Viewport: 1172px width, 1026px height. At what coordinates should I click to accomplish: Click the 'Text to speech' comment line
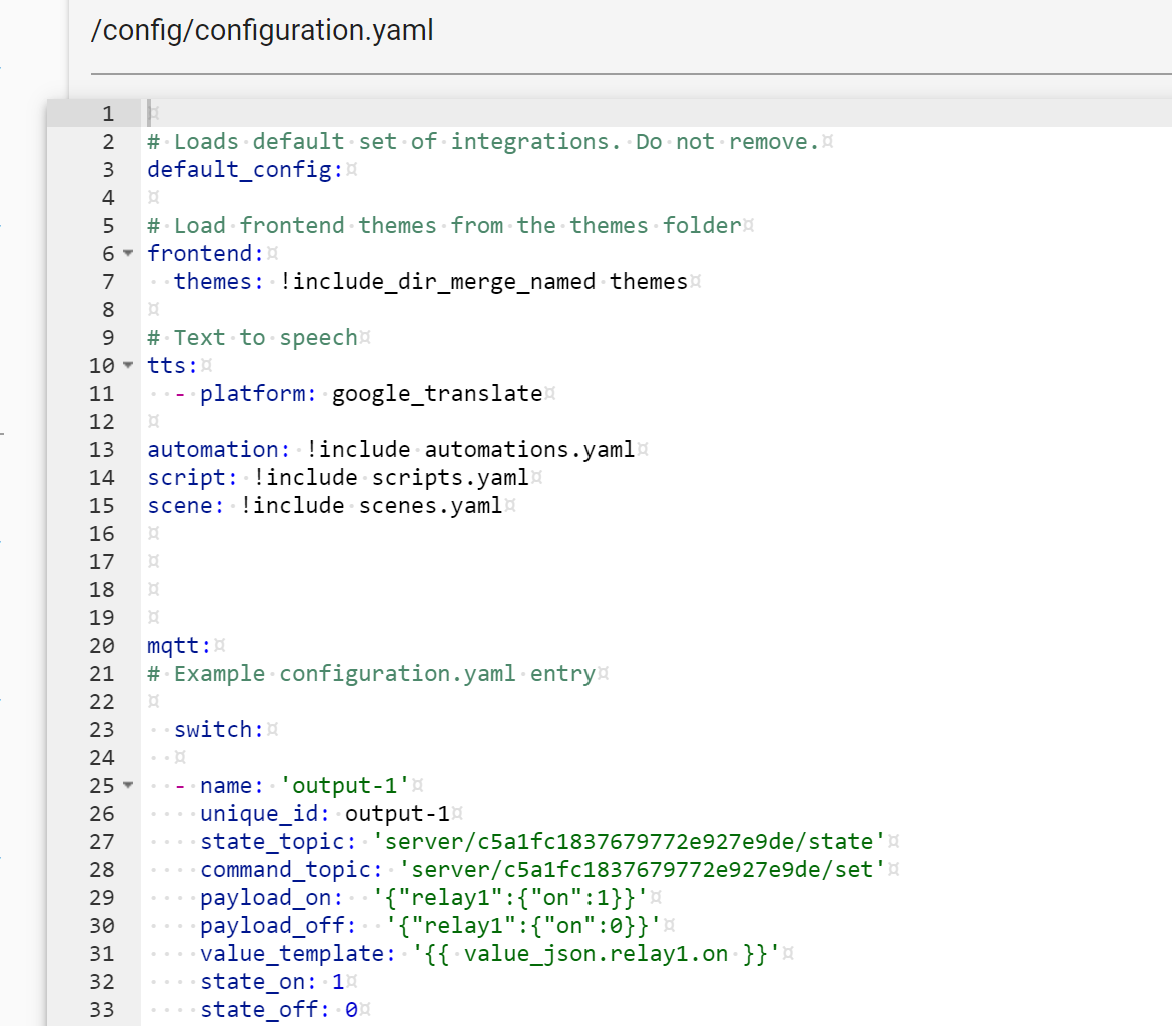(265, 338)
